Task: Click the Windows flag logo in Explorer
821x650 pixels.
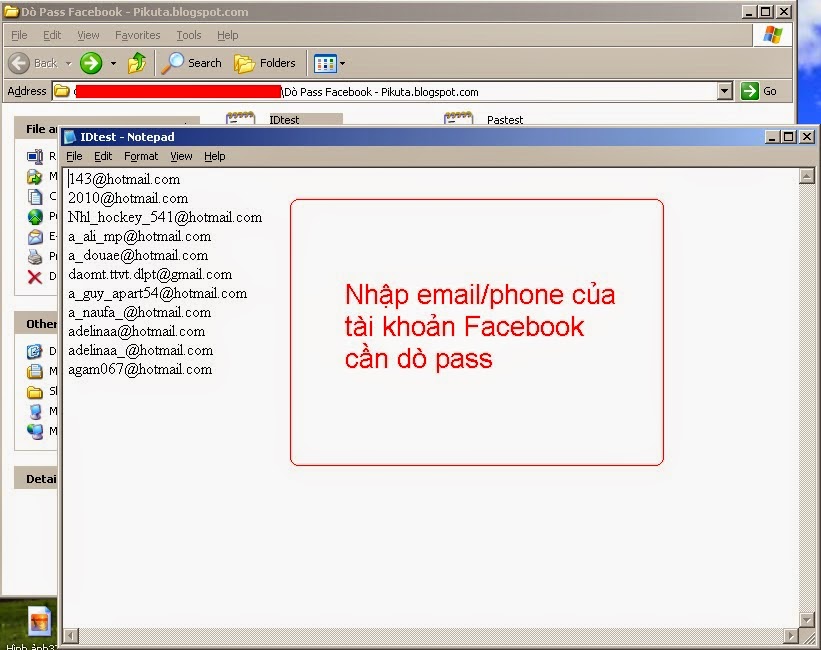Action: point(772,35)
